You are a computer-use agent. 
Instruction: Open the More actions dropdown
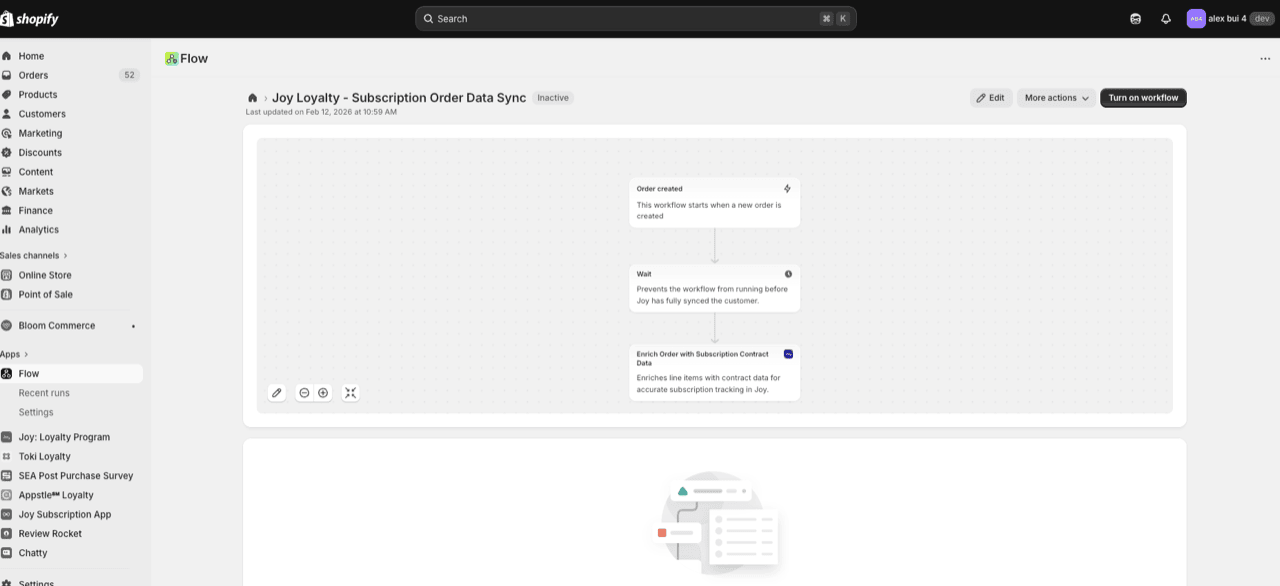click(1056, 98)
